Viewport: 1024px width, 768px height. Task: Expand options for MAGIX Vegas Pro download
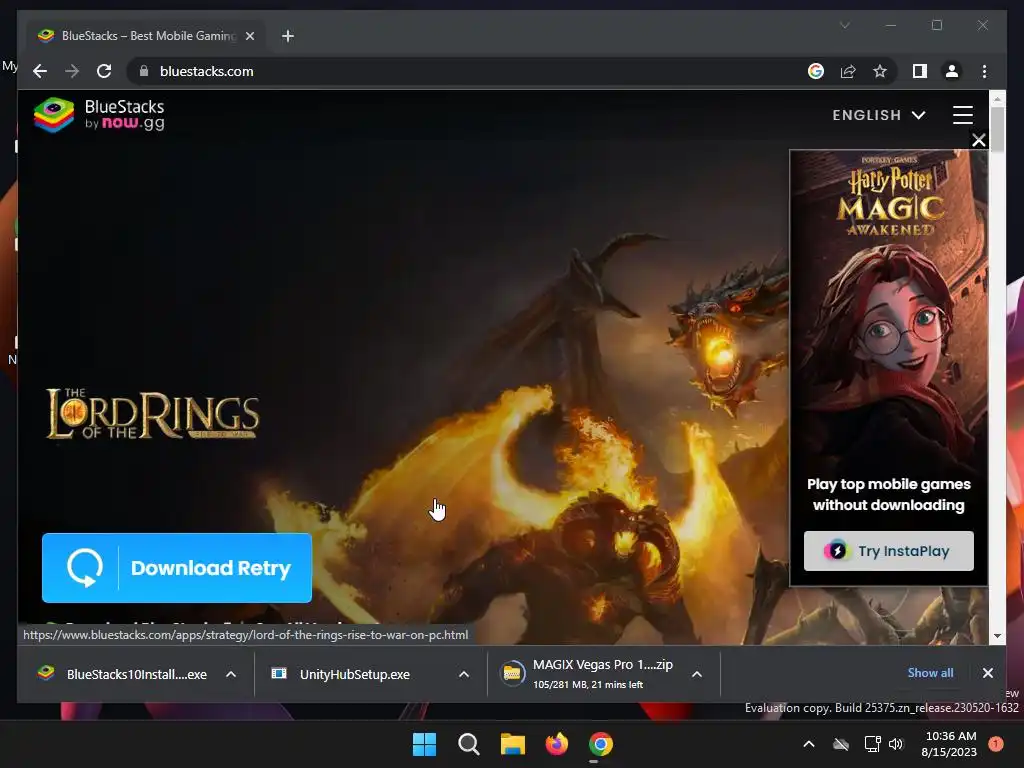[697, 674]
